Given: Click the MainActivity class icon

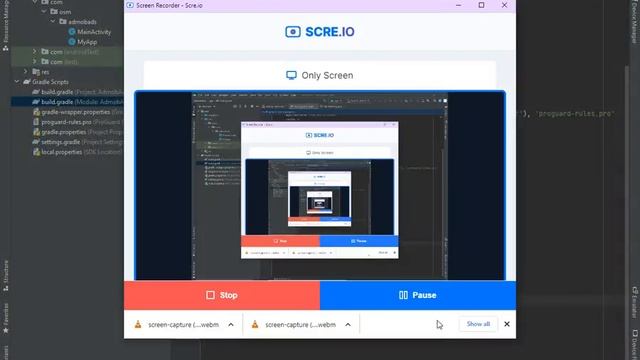Looking at the screenshot, I should (72, 31).
